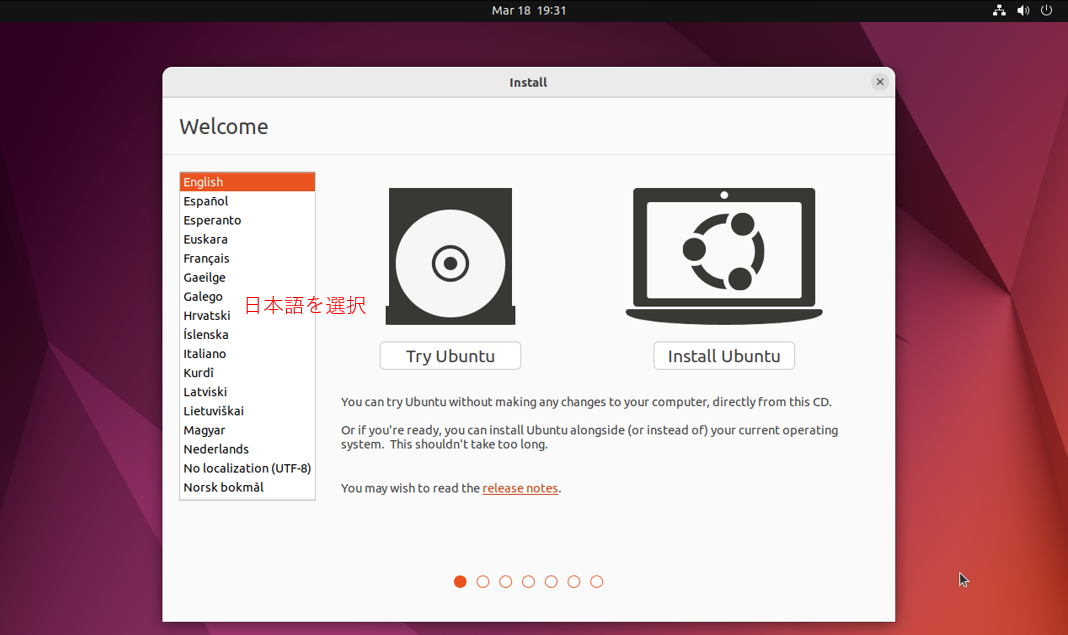Select No localization (UTF-8) option
The height and width of the screenshot is (635, 1068).
[247, 468]
